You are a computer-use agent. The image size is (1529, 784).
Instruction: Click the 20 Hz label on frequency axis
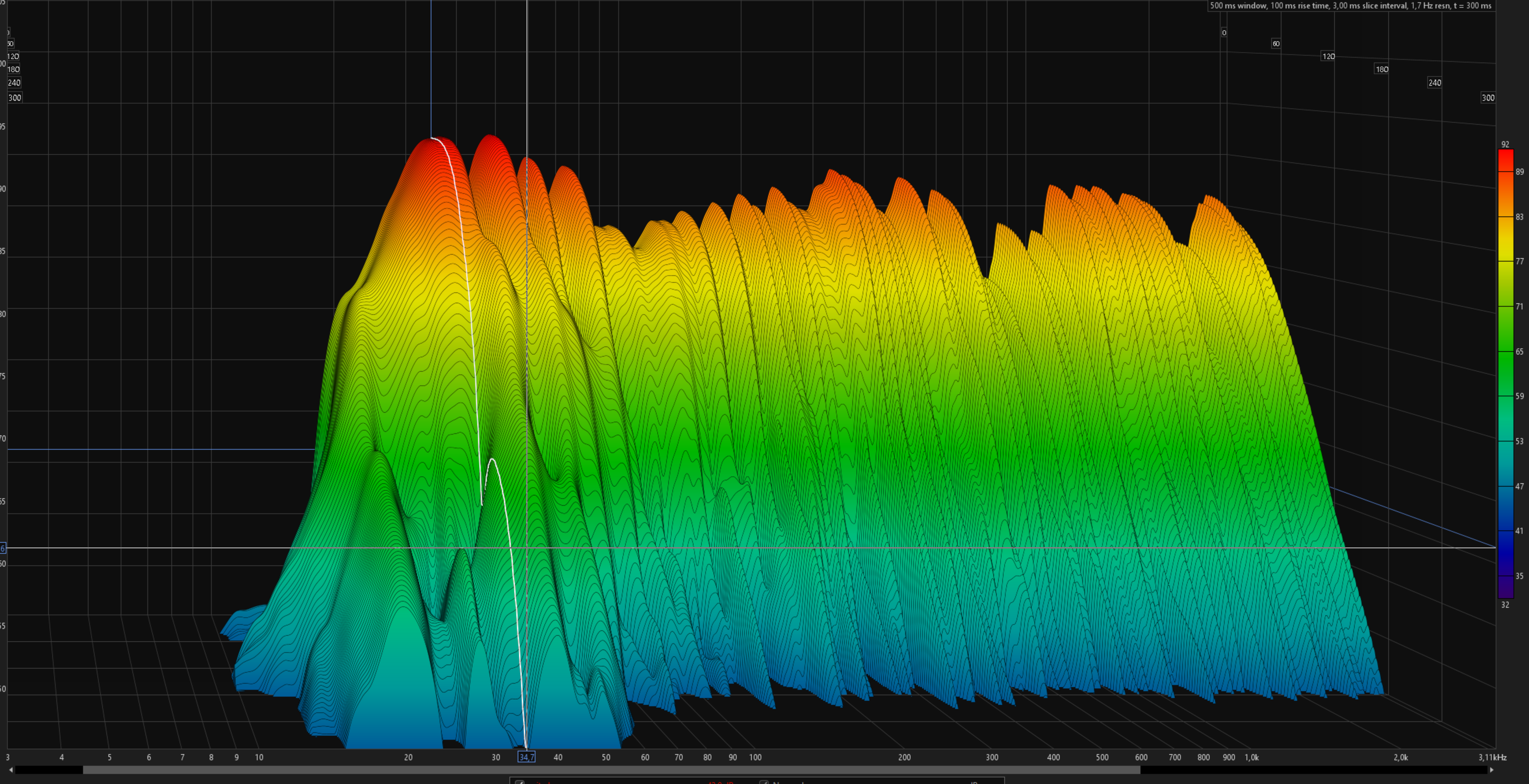[x=408, y=757]
